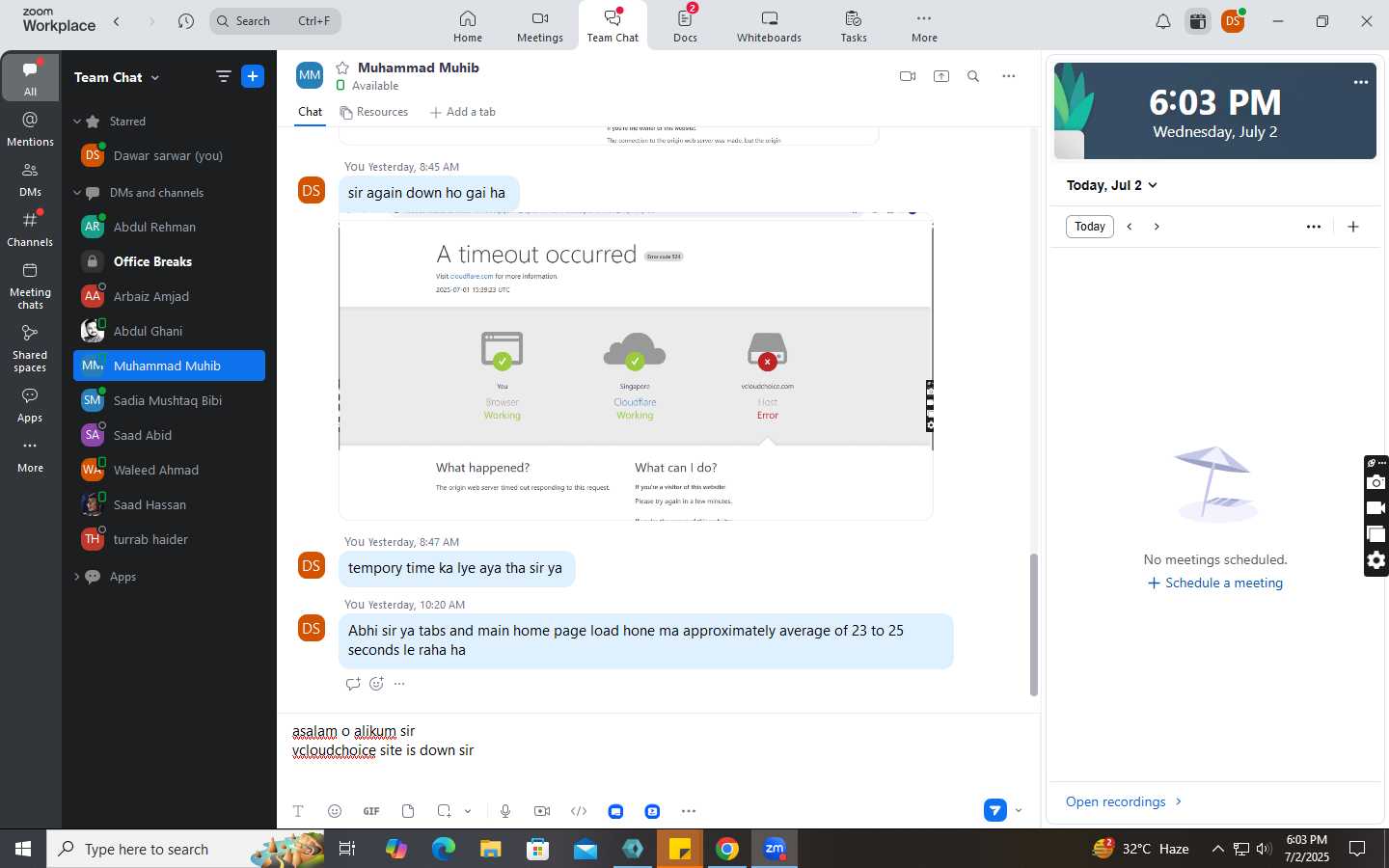Viewport: 1389px width, 868px height.
Task: Start a video meeting with Muhammad Muhib
Action: coord(908,76)
